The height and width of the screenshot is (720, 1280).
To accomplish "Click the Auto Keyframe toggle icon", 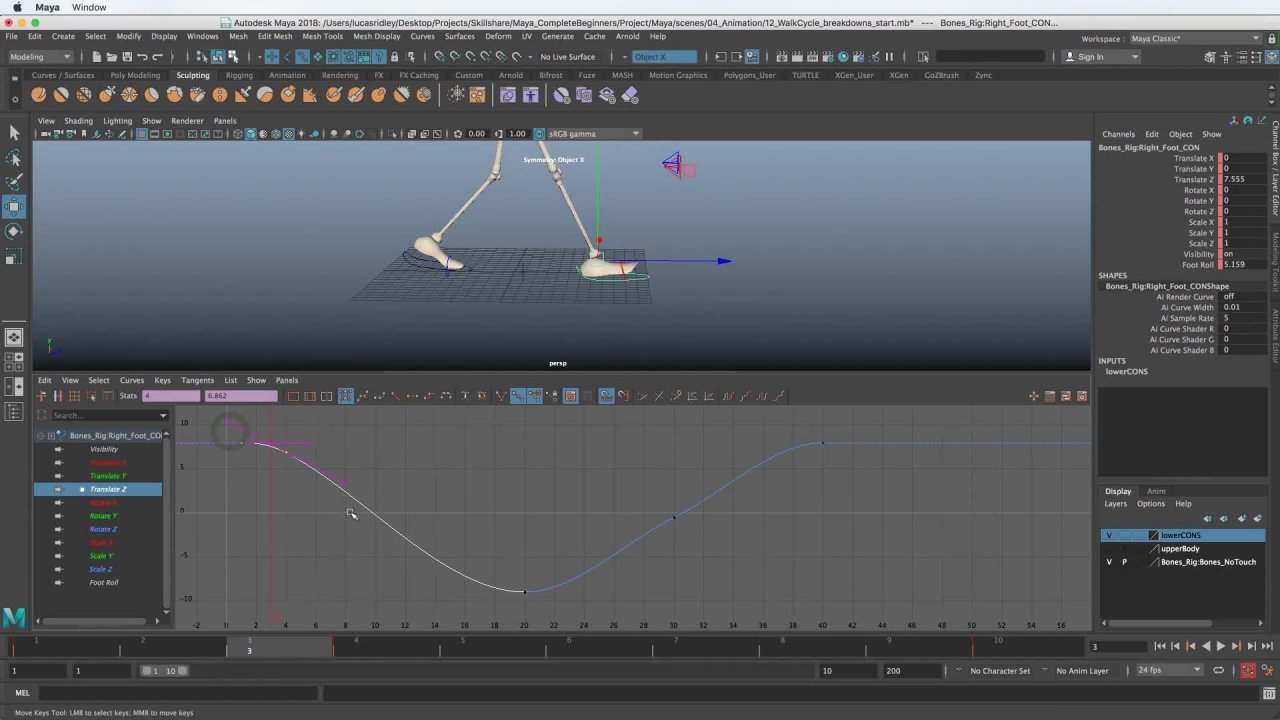I will point(1248,671).
